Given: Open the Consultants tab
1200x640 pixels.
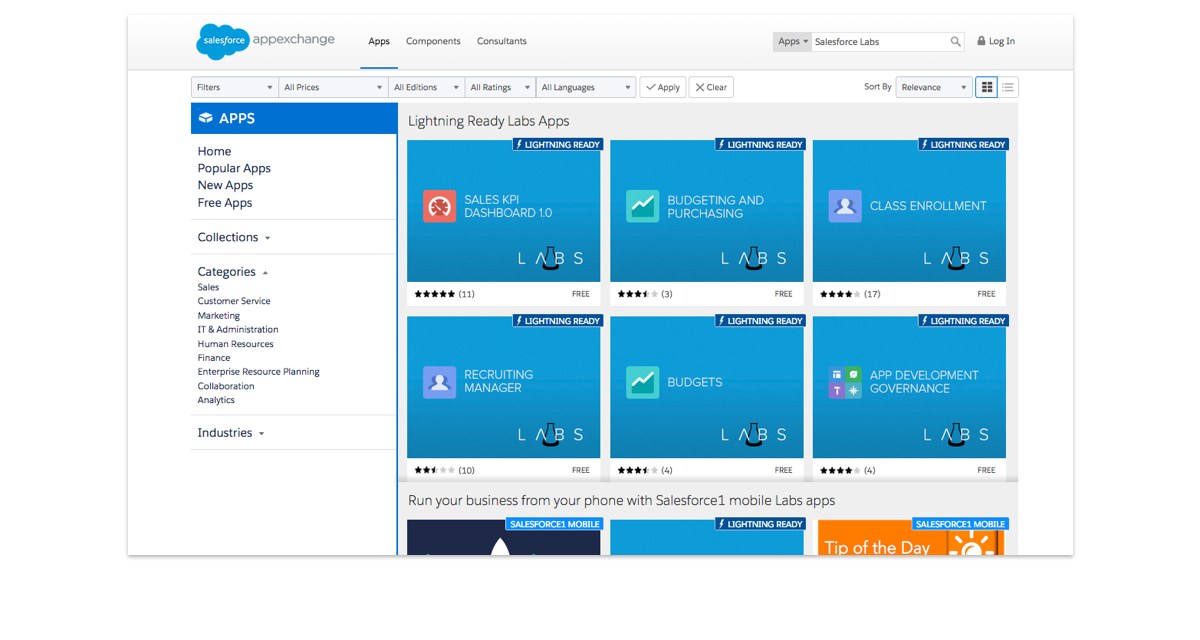Looking at the screenshot, I should tap(501, 41).
